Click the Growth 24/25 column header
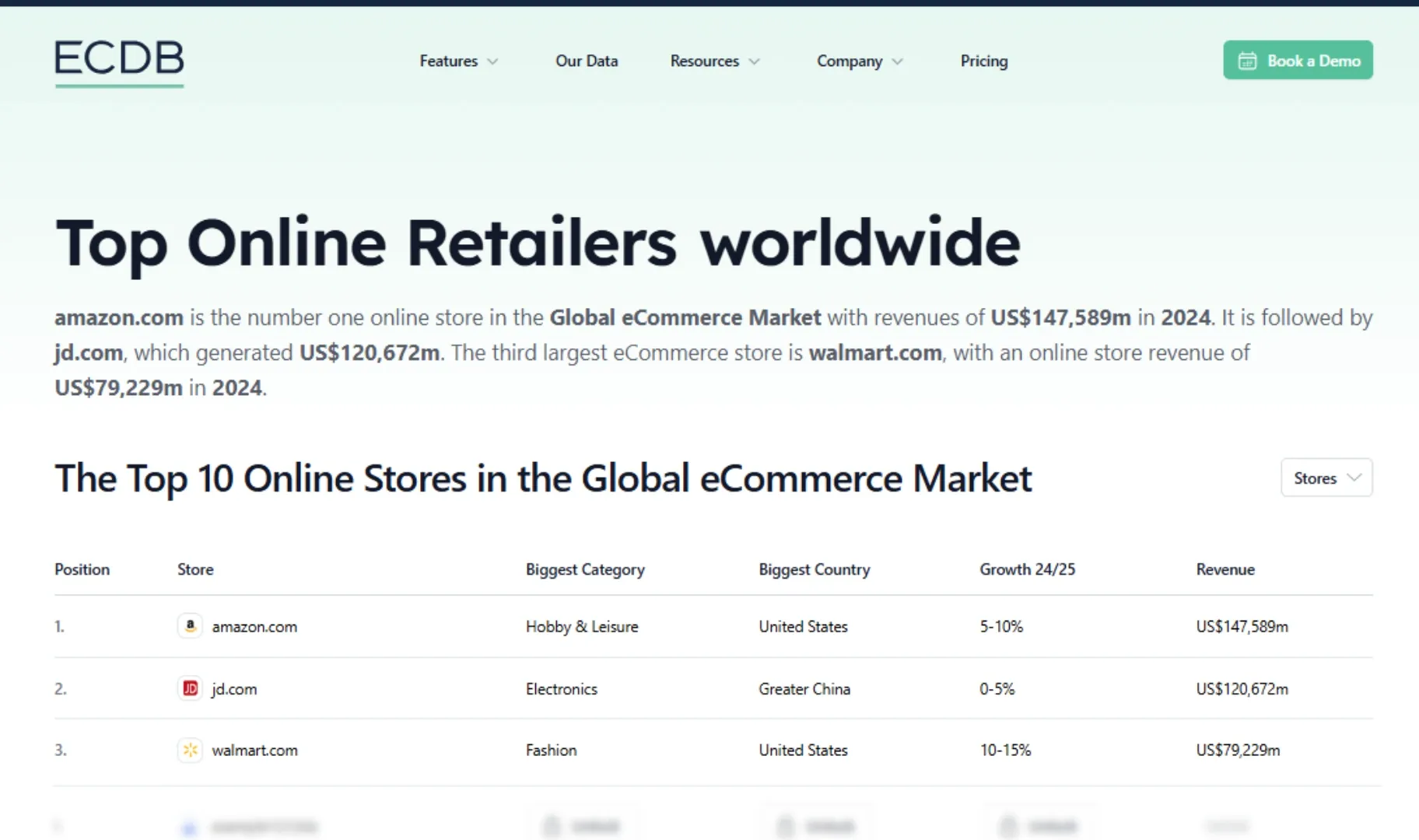The image size is (1419, 840). [x=1027, y=569]
